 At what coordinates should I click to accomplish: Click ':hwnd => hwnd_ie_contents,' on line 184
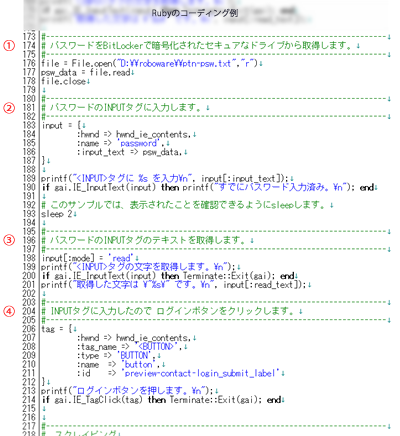(136, 134)
